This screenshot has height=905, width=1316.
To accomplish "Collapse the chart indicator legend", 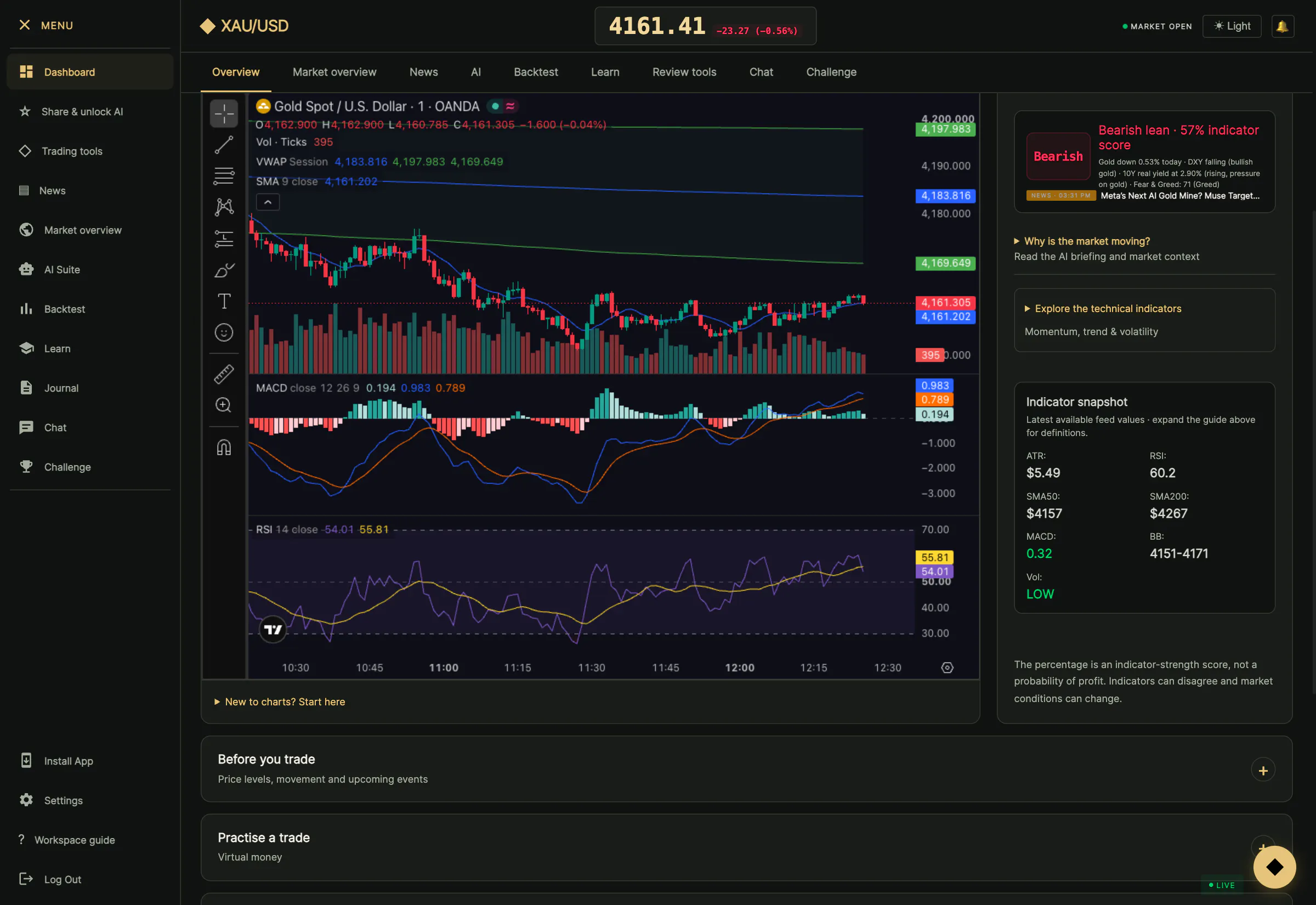I will tap(268, 202).
